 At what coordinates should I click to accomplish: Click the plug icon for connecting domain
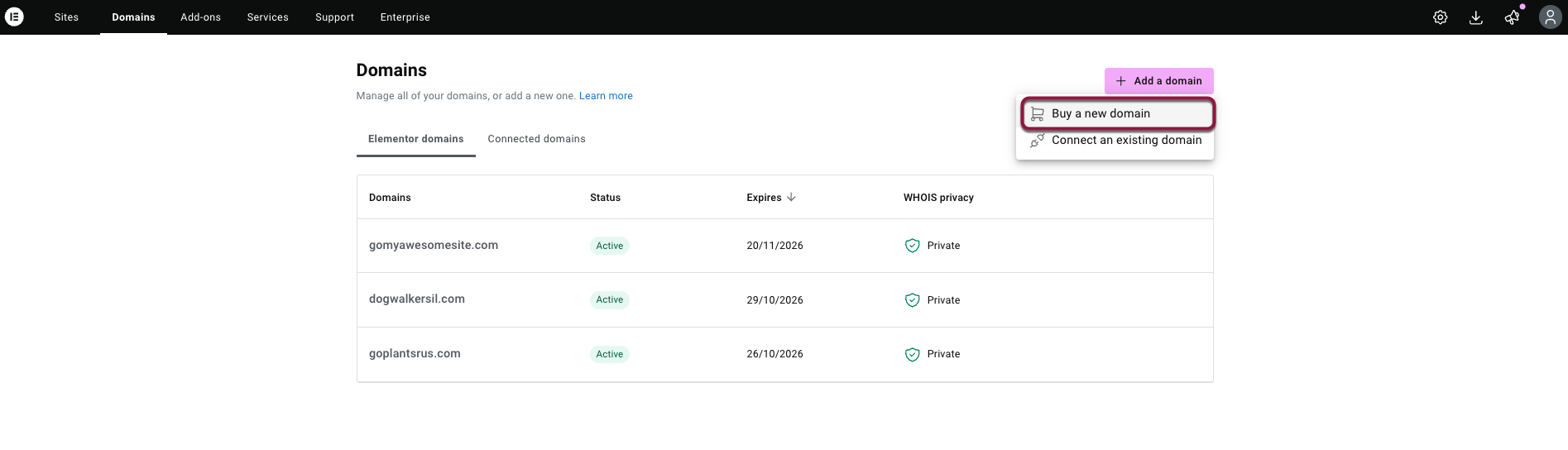click(x=1037, y=141)
